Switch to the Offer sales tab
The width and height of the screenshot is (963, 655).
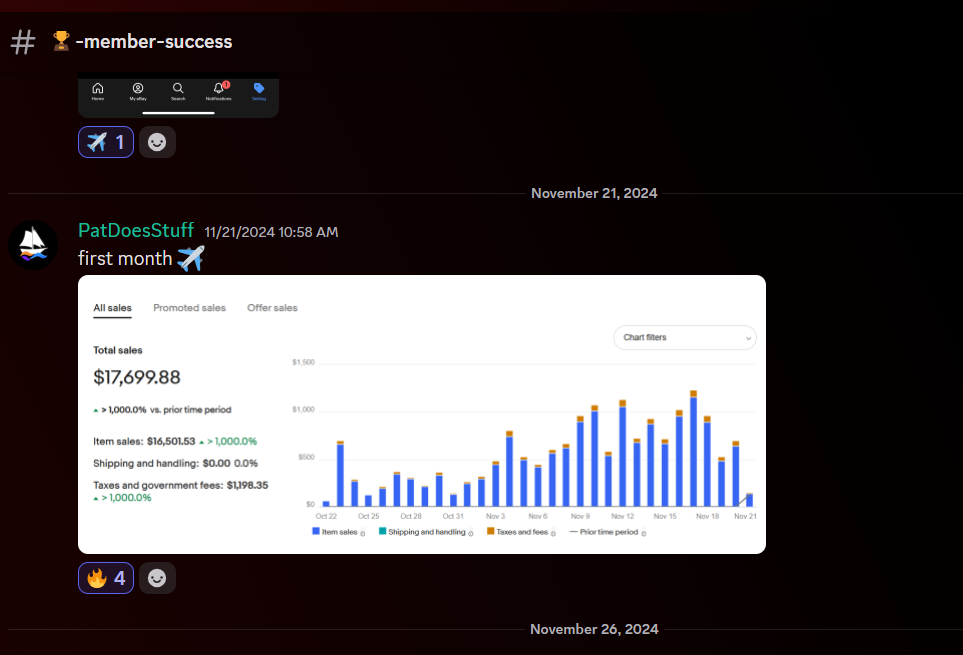[x=272, y=308]
